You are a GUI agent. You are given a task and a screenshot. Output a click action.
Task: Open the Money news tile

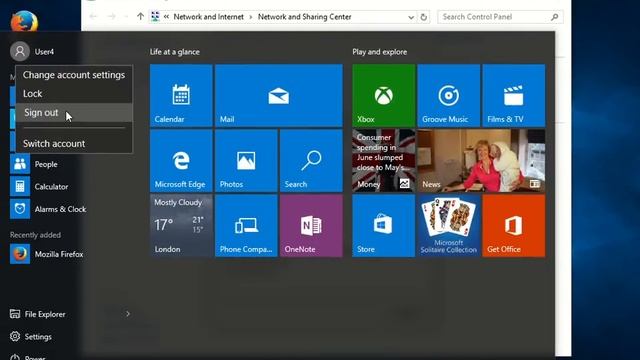click(x=384, y=160)
